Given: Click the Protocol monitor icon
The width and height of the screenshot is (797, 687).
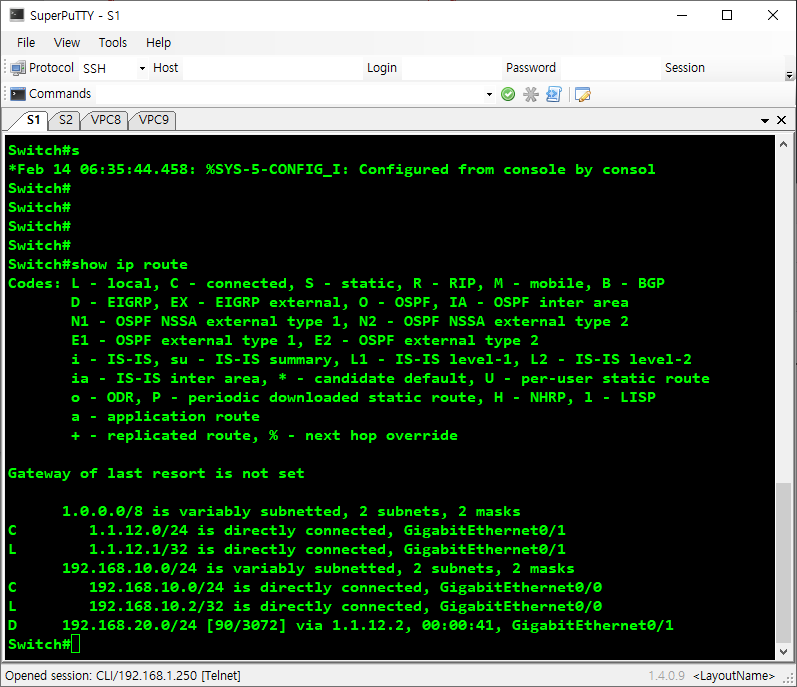Looking at the screenshot, I should coord(18,68).
